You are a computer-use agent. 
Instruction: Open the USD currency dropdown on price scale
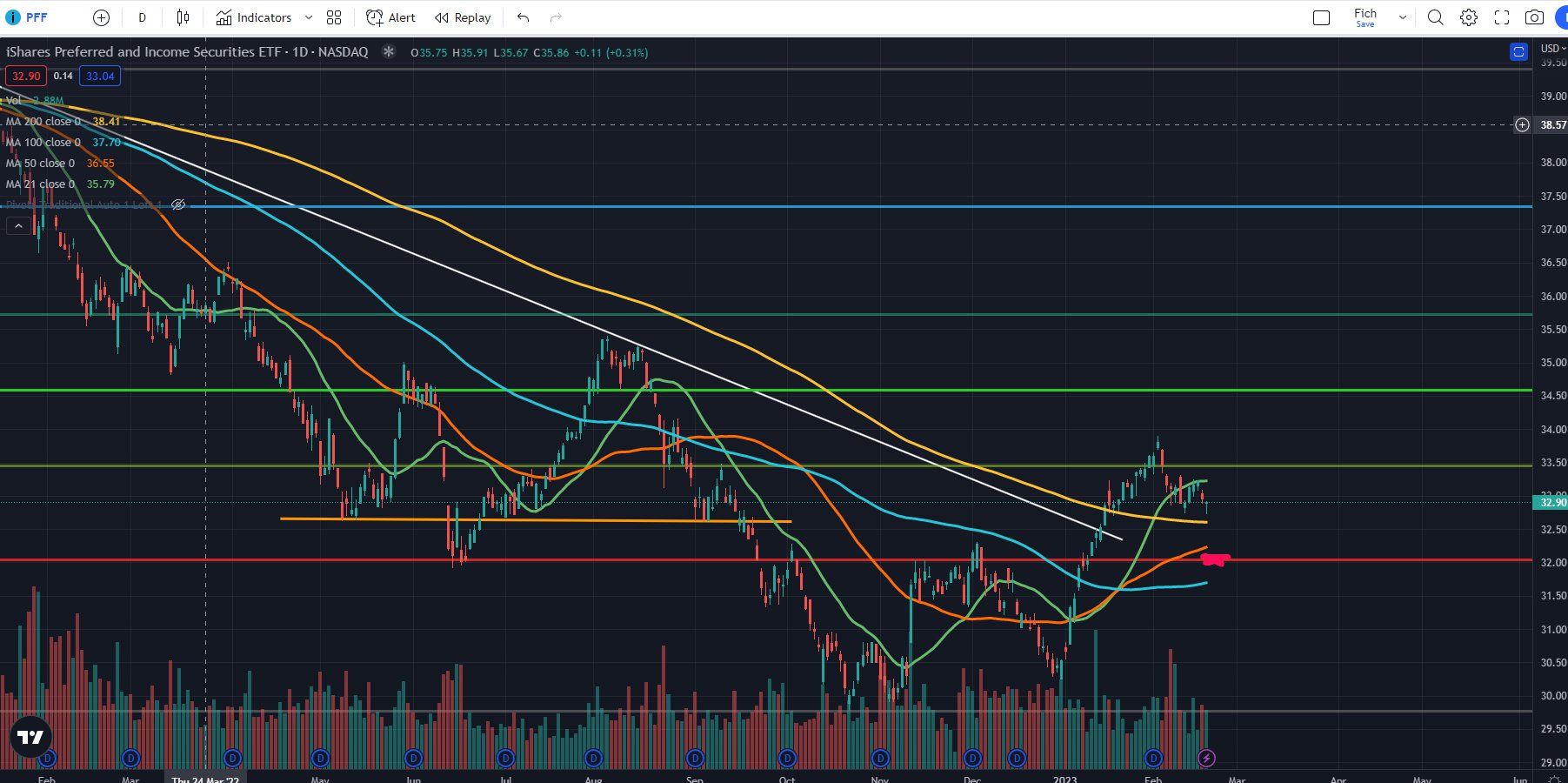pos(1552,49)
